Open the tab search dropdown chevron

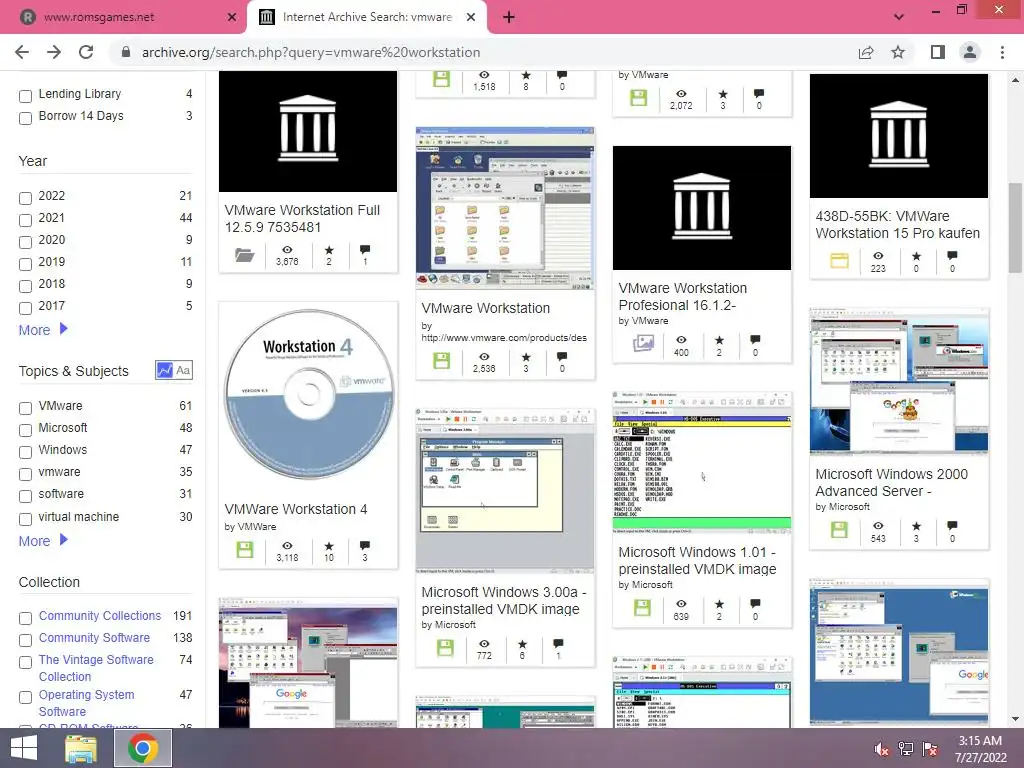[x=899, y=17]
